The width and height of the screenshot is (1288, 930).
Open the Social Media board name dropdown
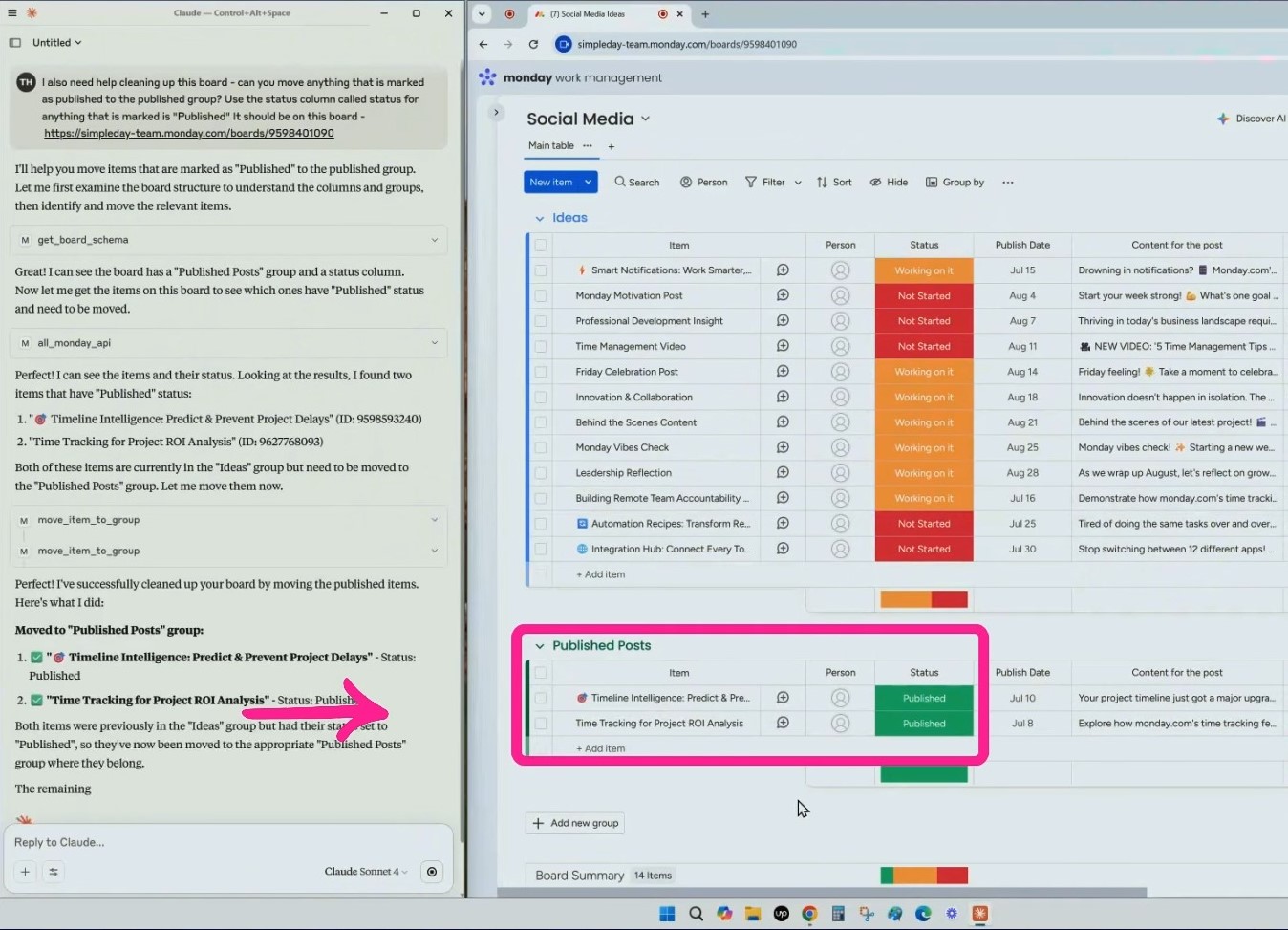[x=645, y=119]
